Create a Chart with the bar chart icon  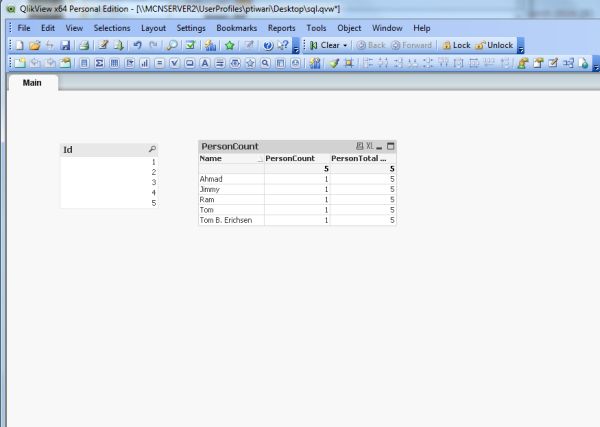144,63
